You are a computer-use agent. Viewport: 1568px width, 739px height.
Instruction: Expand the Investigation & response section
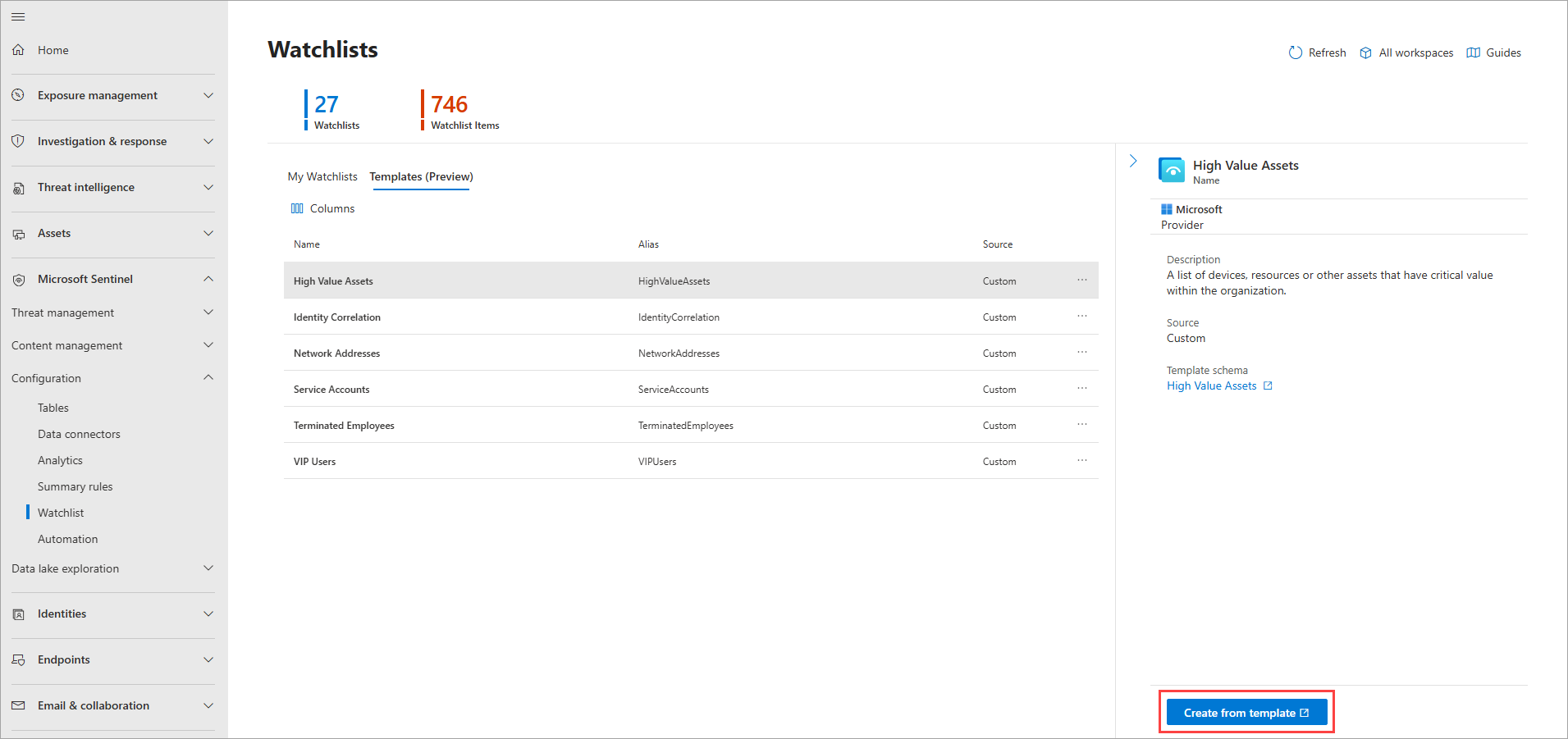(208, 141)
